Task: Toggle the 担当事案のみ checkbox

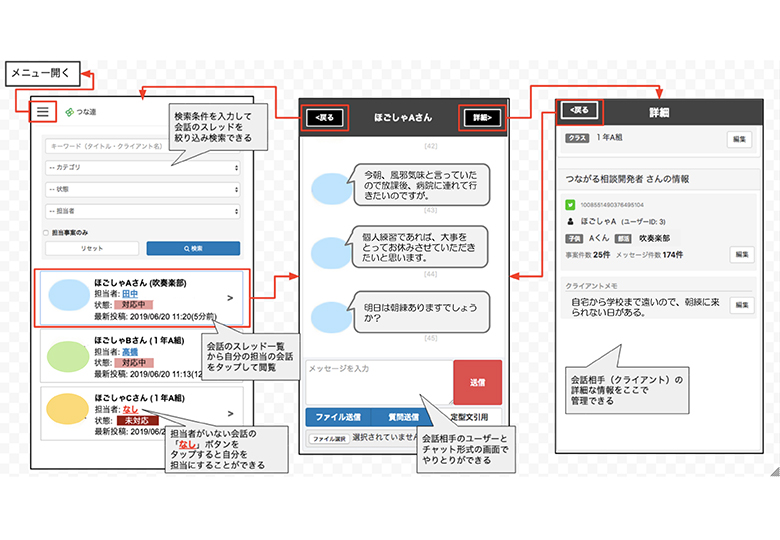Action: pos(46,232)
